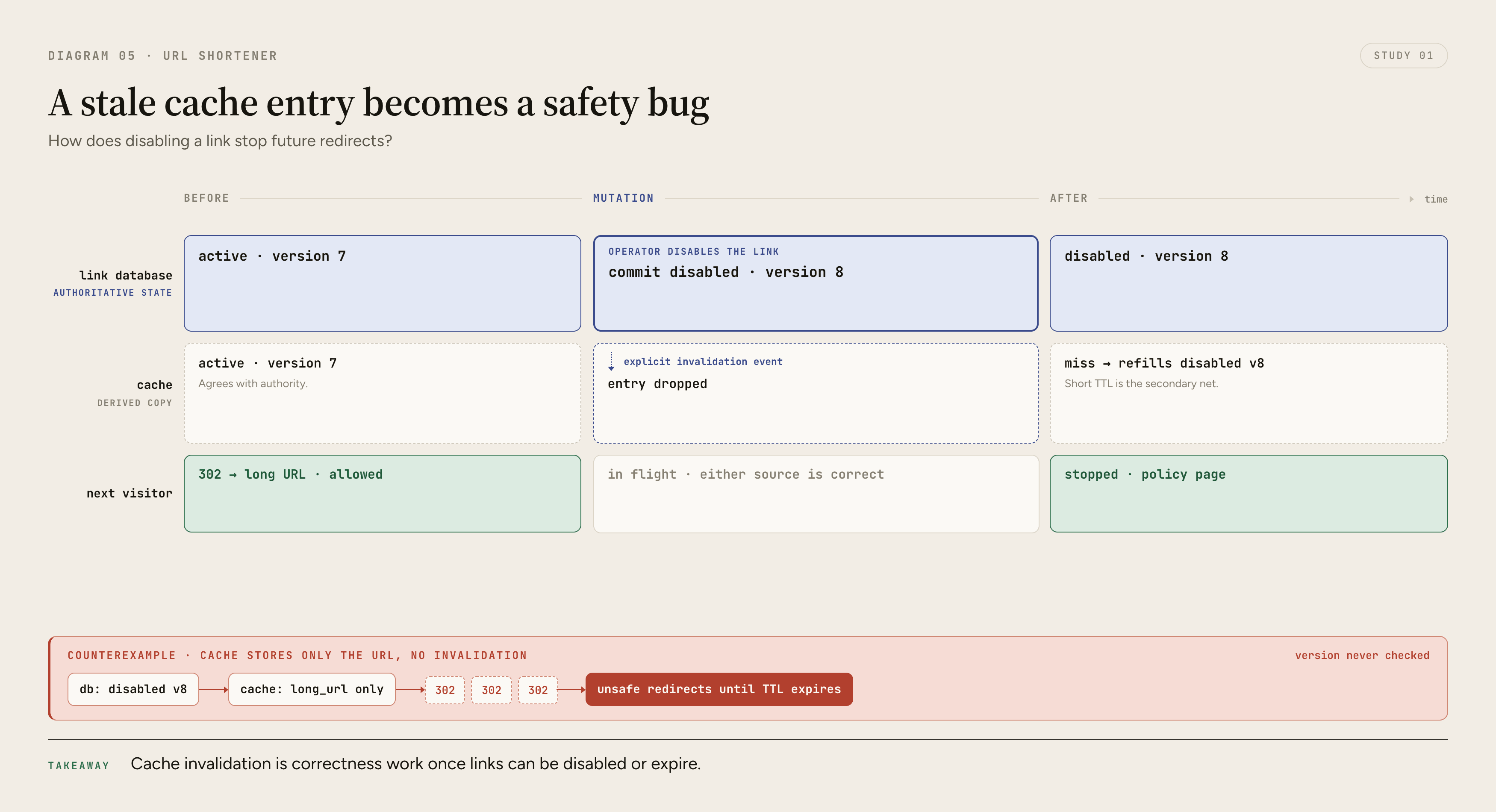This screenshot has height=812, width=1496.
Task: Click the arrow after 'cache: long_url only'
Action: pos(410,689)
